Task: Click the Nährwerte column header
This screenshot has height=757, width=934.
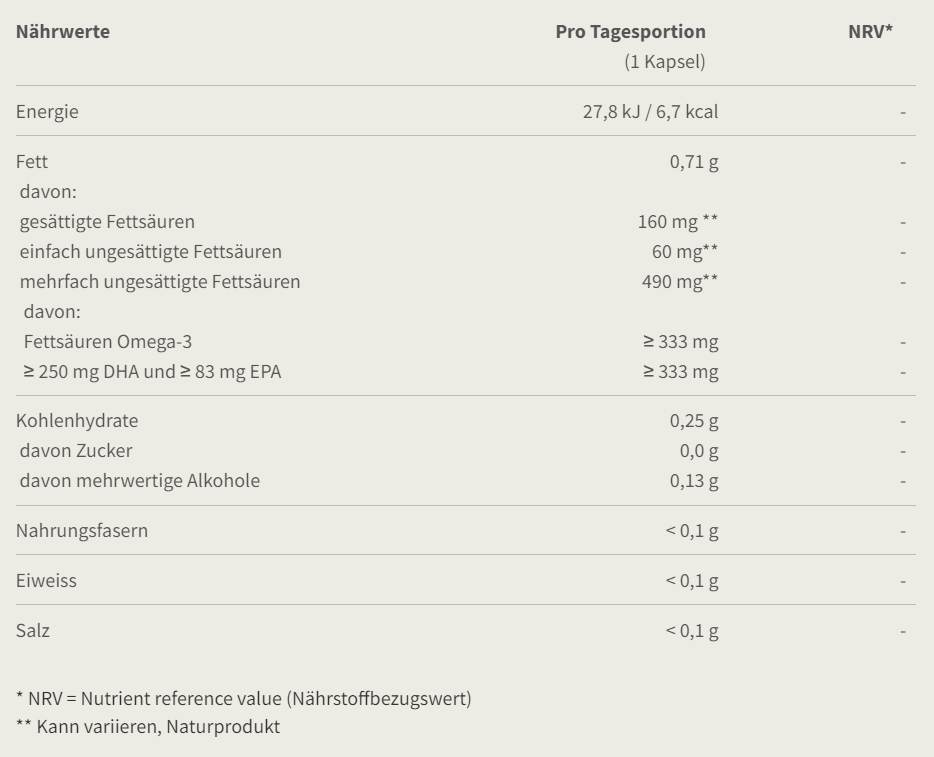Action: click(x=63, y=32)
